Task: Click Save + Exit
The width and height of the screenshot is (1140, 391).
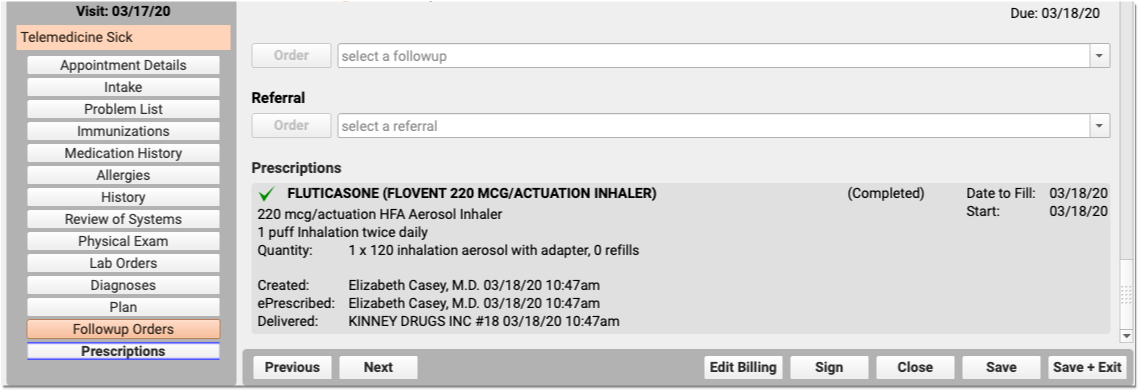Action: click(x=1087, y=367)
